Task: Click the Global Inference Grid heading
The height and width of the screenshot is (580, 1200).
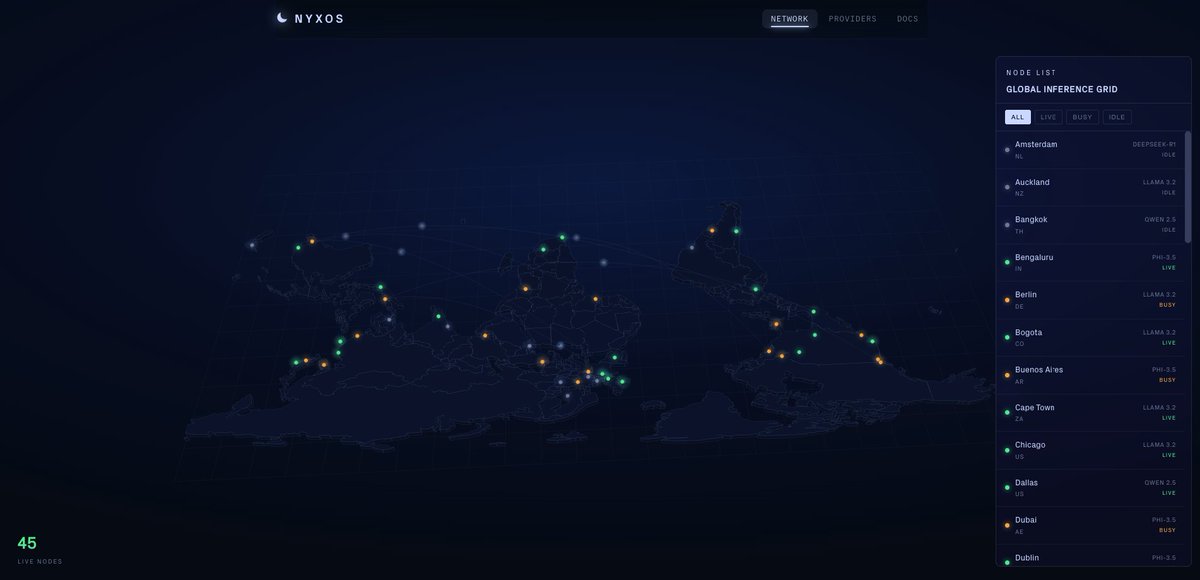Action: (1062, 89)
